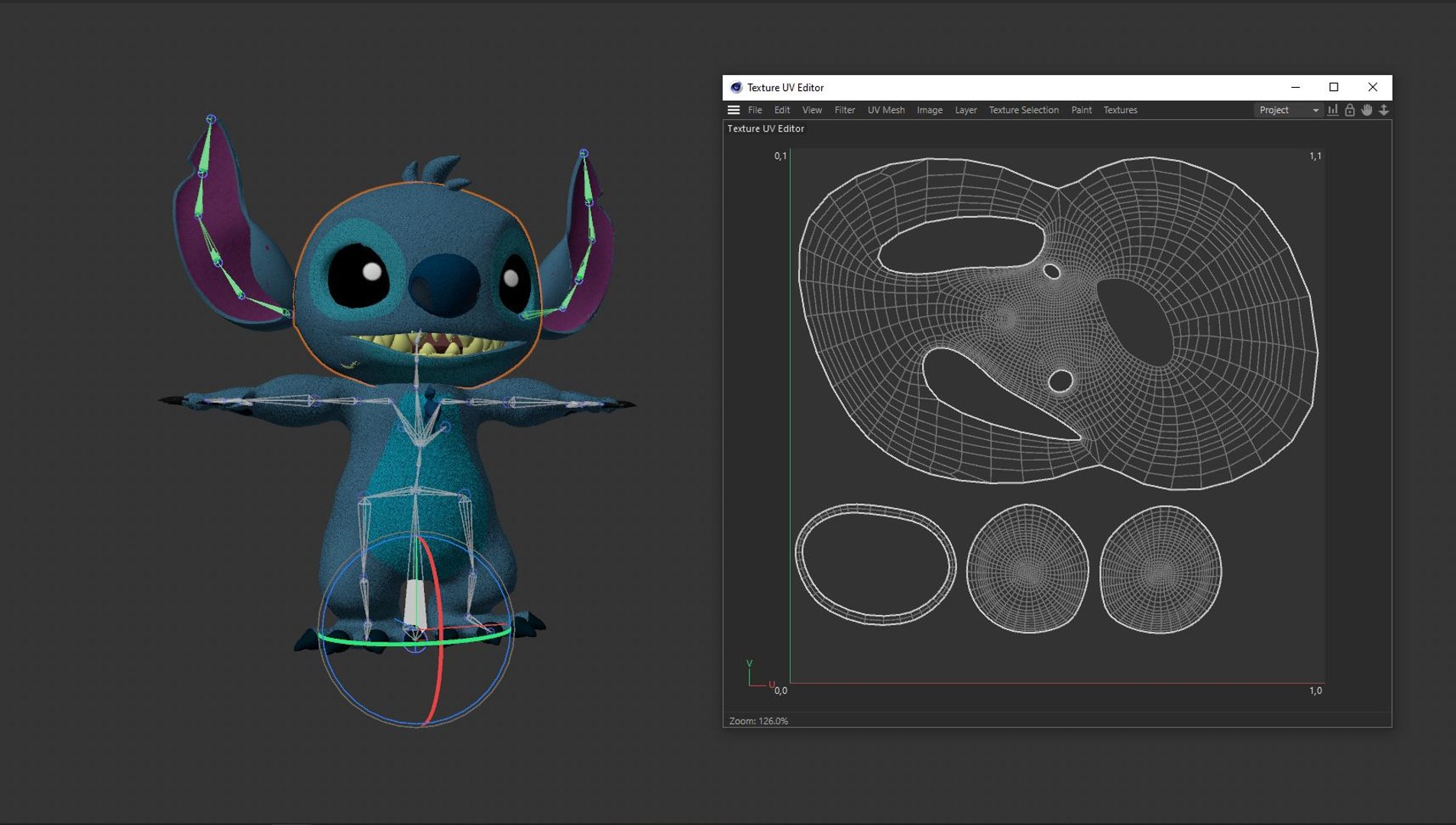Open the Edit menu

781,110
